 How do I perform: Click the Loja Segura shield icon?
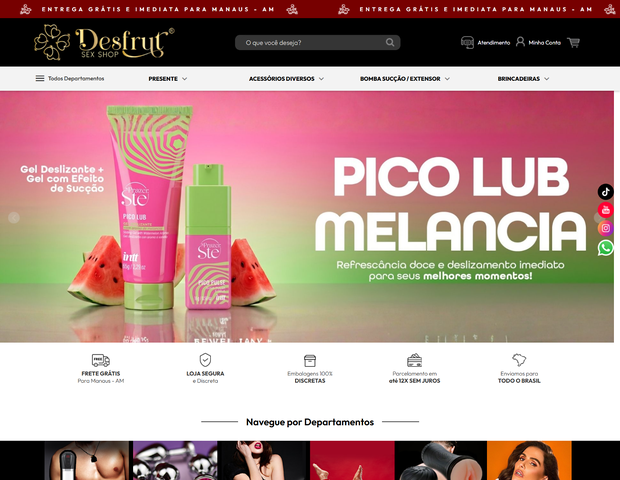coord(205,360)
